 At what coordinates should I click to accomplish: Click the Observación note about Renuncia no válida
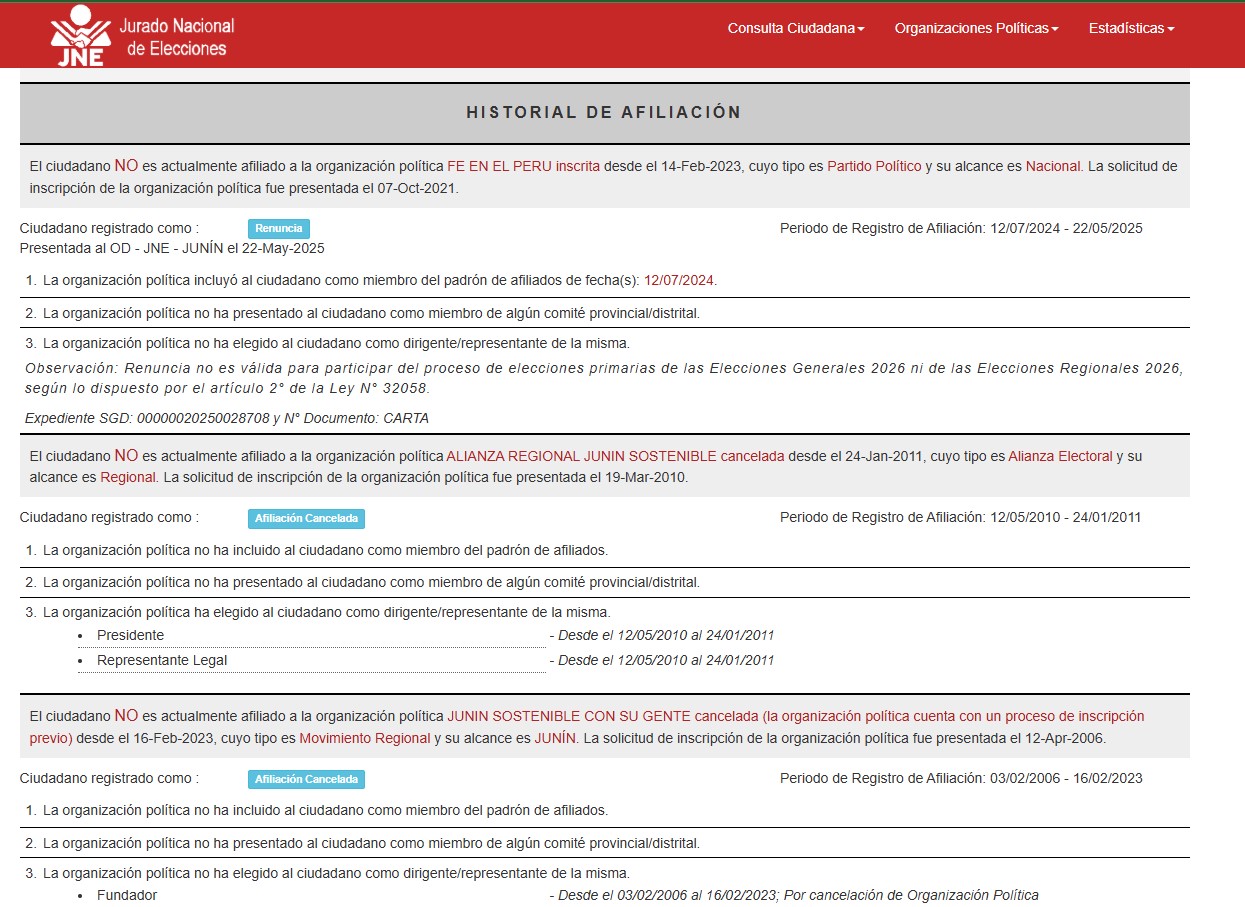pos(604,378)
